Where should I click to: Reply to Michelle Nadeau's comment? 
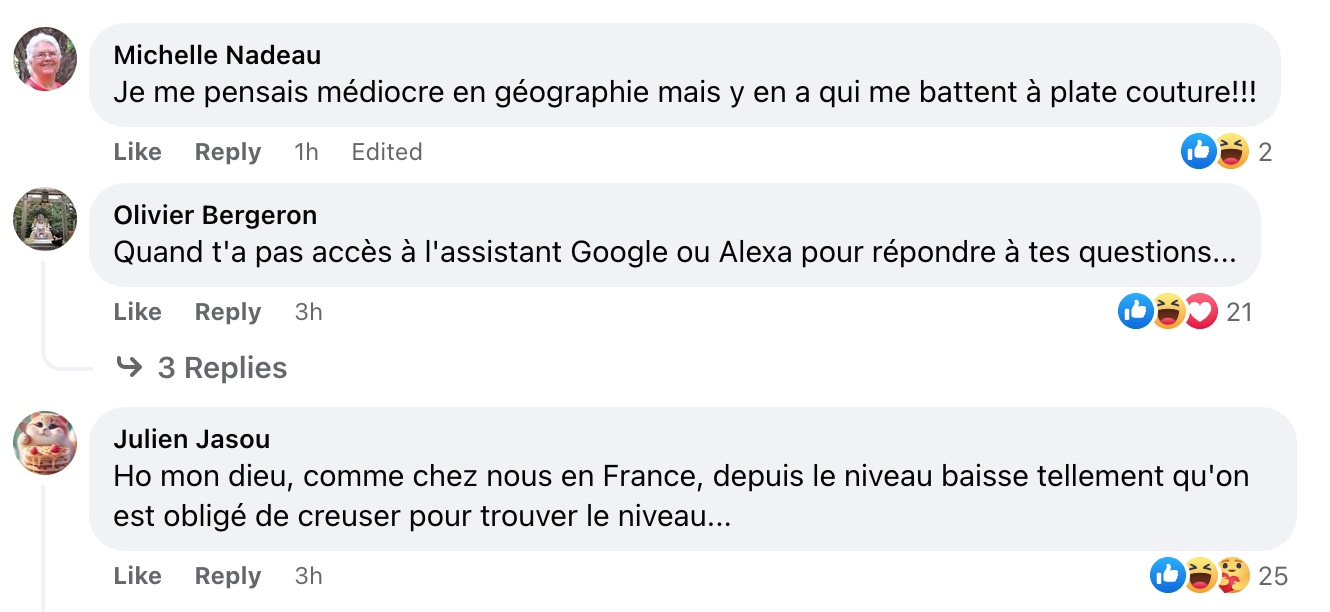tap(227, 152)
